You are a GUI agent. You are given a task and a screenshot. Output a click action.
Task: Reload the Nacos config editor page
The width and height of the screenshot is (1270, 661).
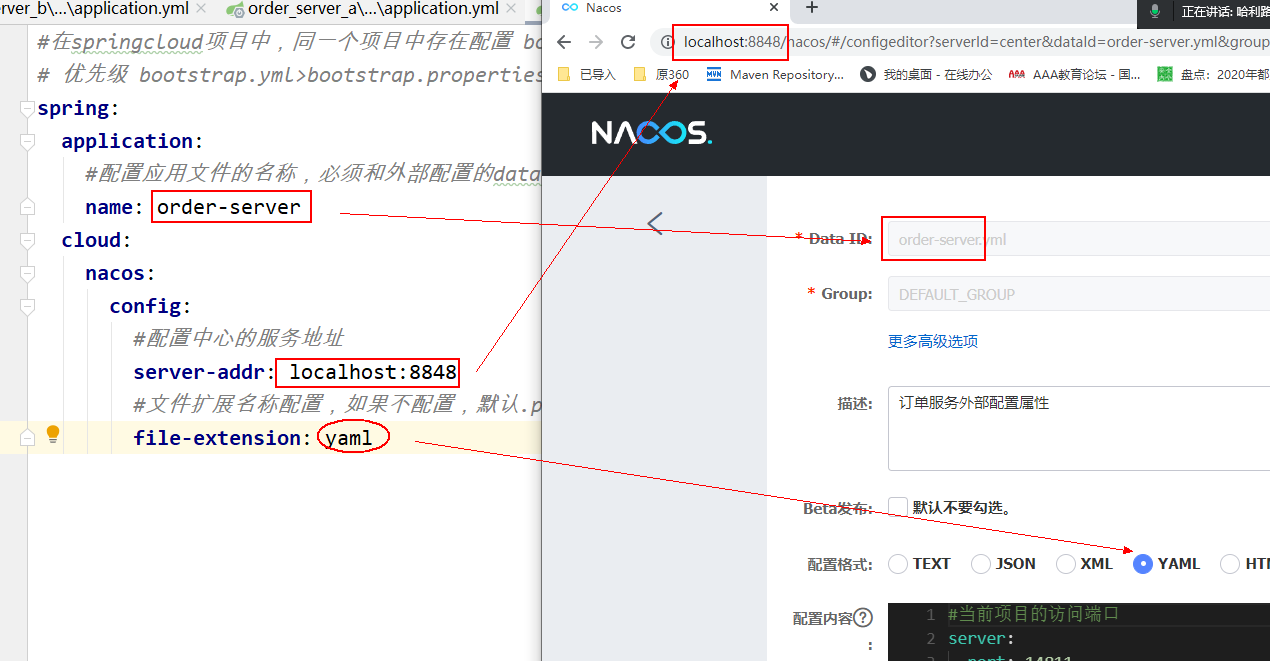tap(628, 42)
